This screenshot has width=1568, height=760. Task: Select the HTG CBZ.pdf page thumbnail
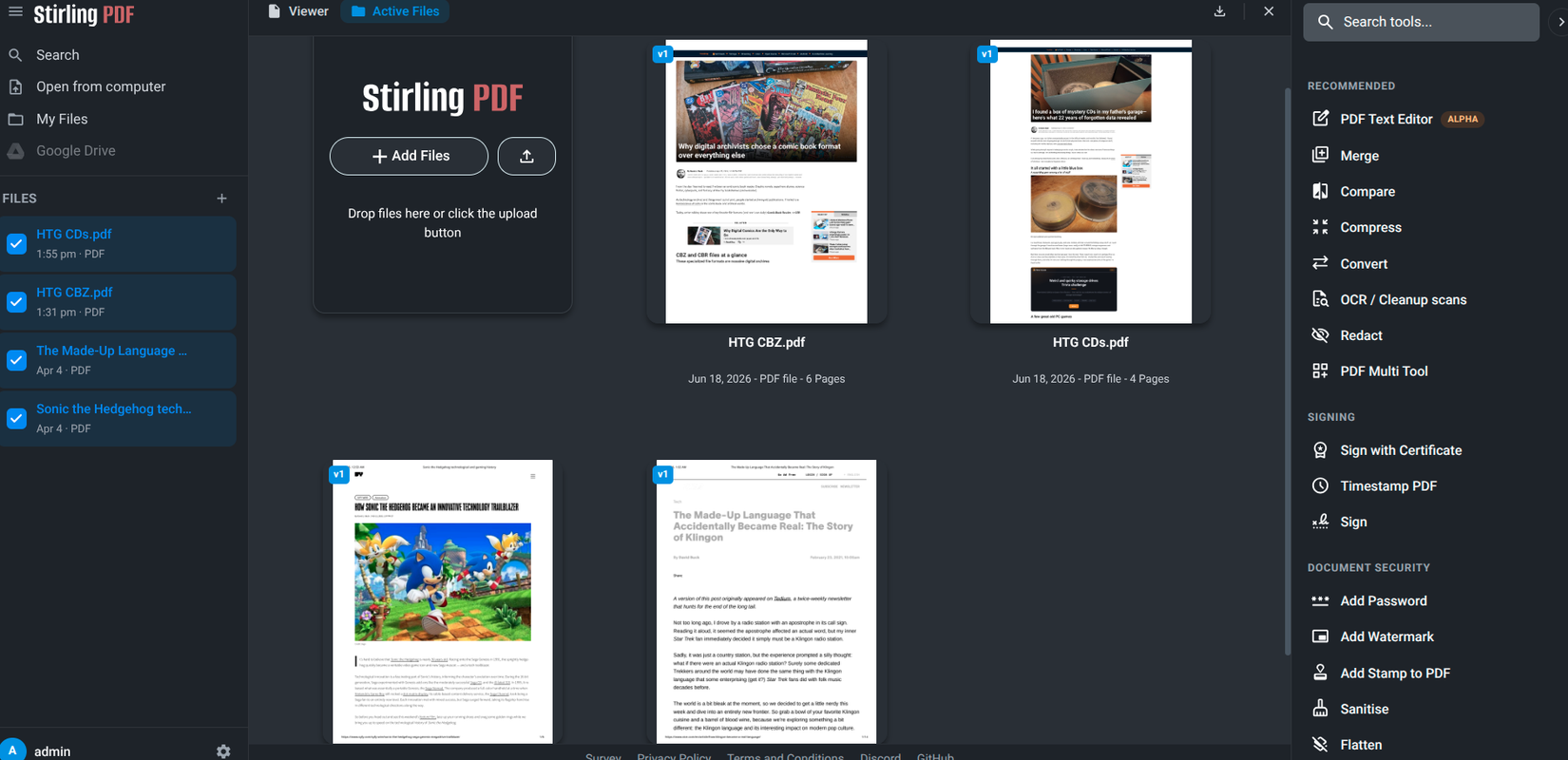tap(766, 181)
